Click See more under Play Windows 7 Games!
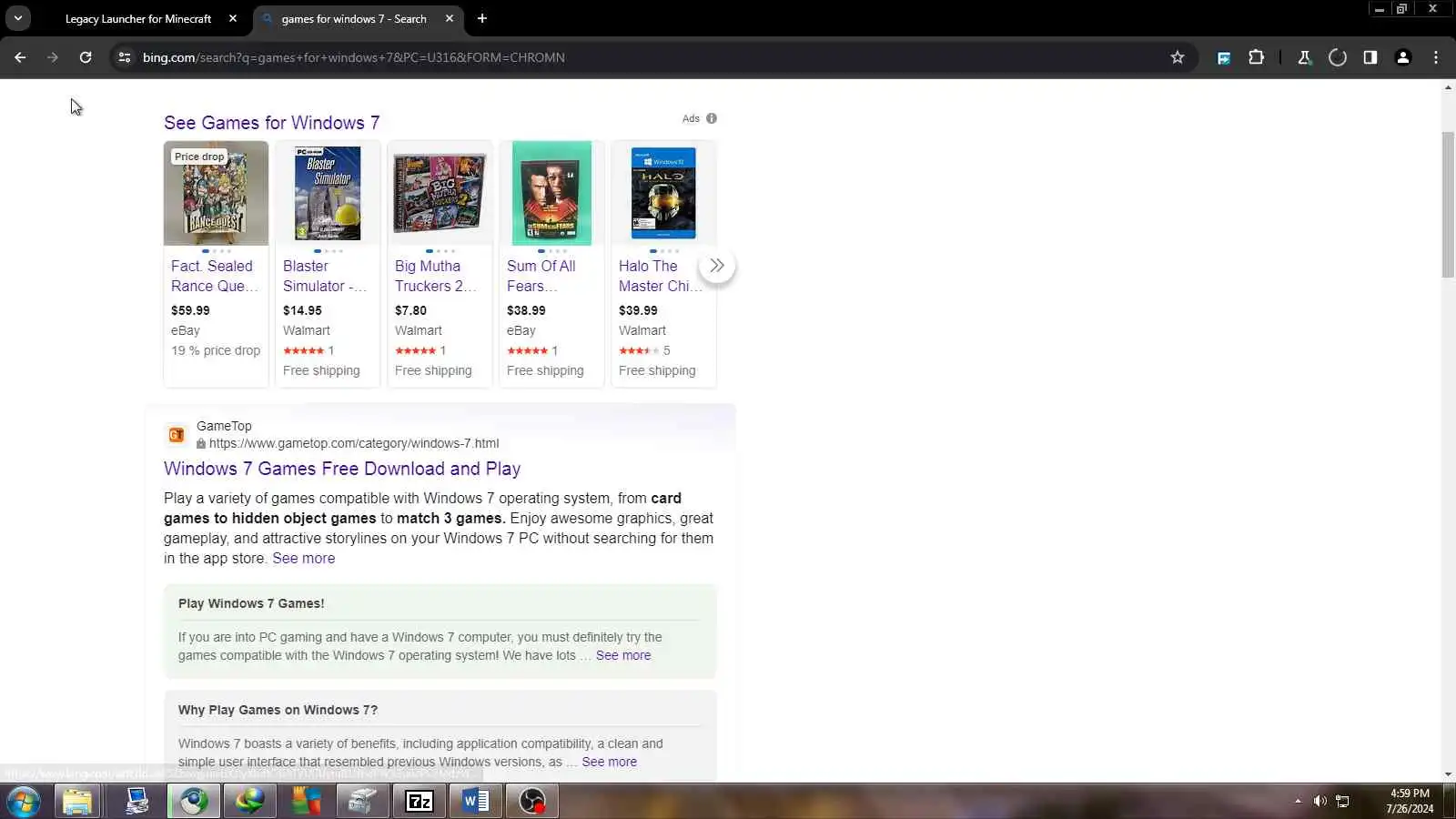The image size is (1456, 819). [623, 655]
